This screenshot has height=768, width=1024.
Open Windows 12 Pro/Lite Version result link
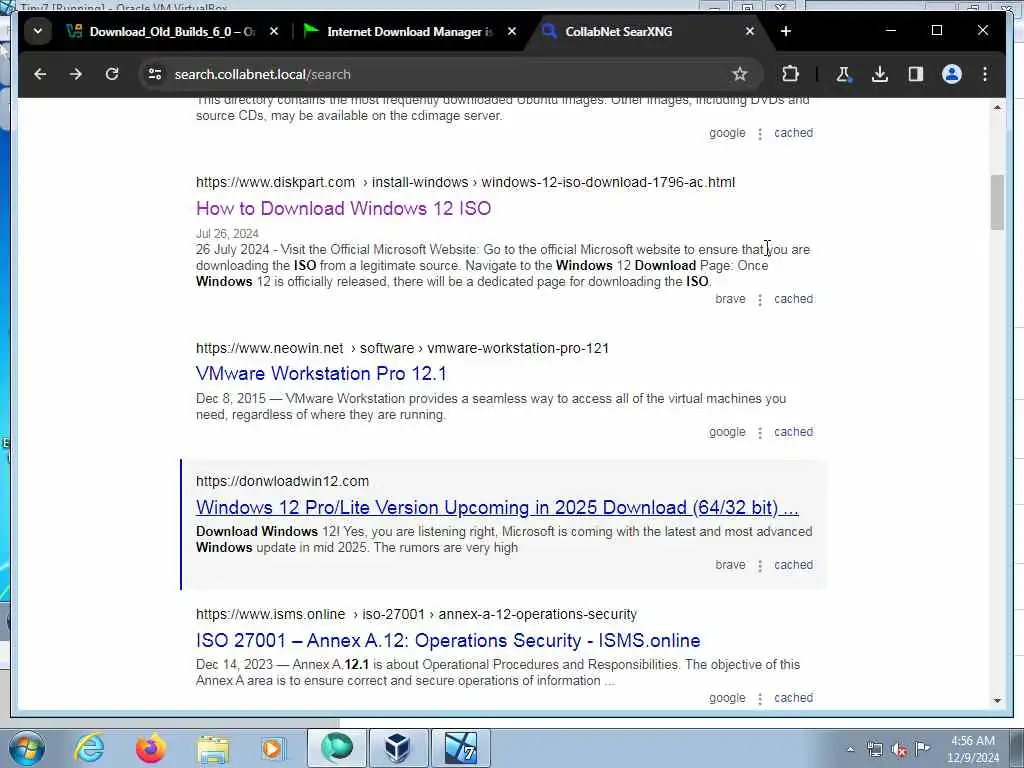(x=497, y=507)
